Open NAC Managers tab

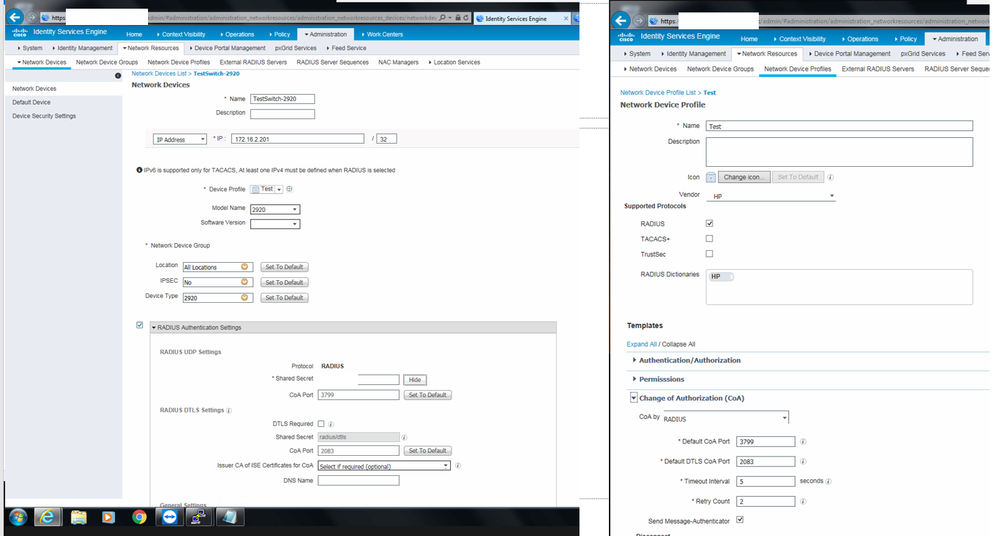(x=398, y=62)
